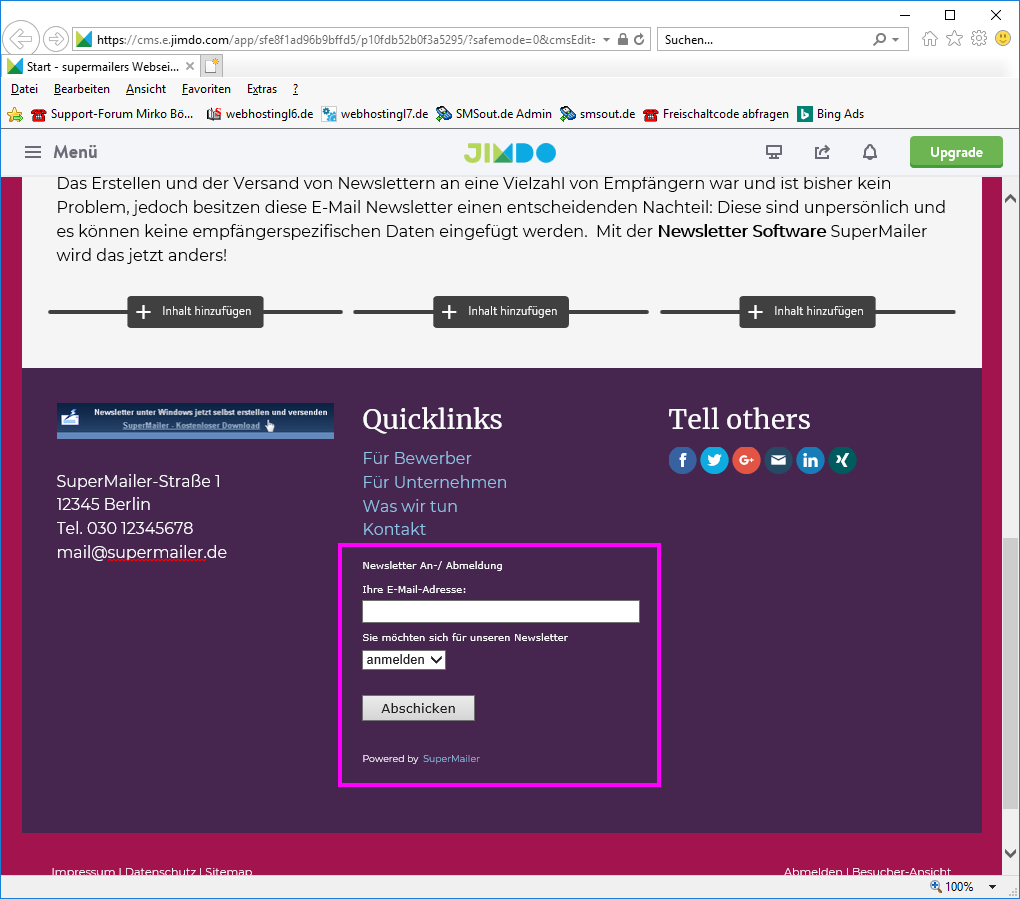Click the email share envelope icon

pos(778,460)
